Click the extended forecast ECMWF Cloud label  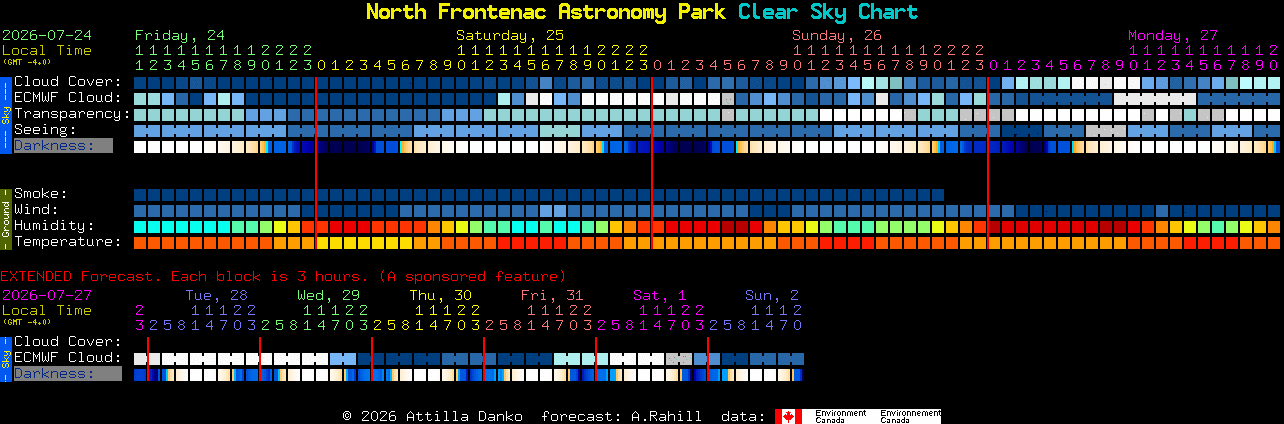pos(68,358)
